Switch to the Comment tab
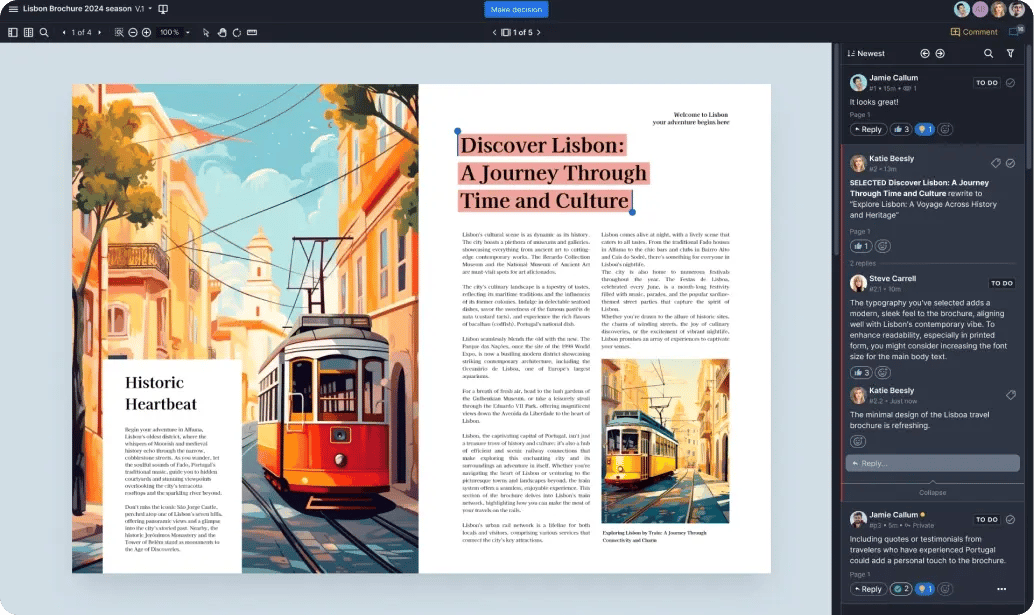The image size is (1034, 615). pos(974,32)
